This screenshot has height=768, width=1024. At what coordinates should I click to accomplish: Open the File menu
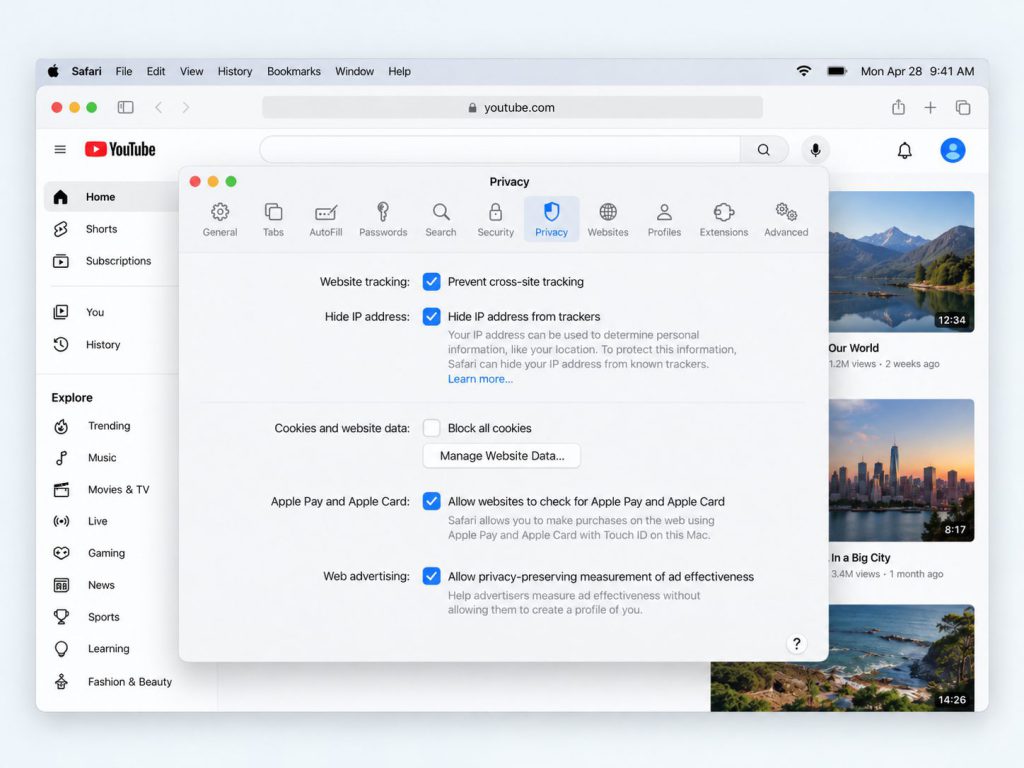click(x=123, y=71)
